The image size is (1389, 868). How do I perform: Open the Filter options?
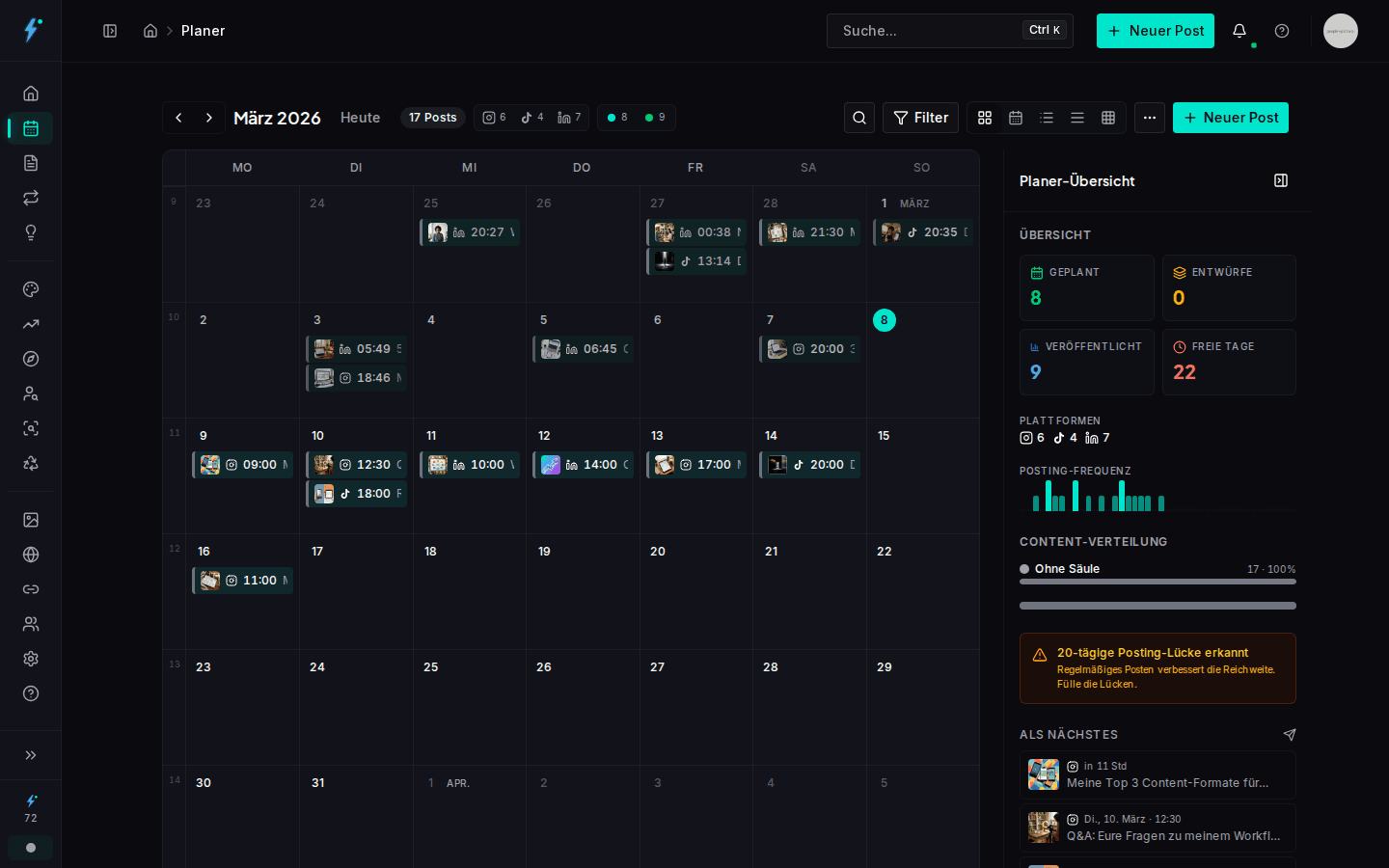coord(920,118)
